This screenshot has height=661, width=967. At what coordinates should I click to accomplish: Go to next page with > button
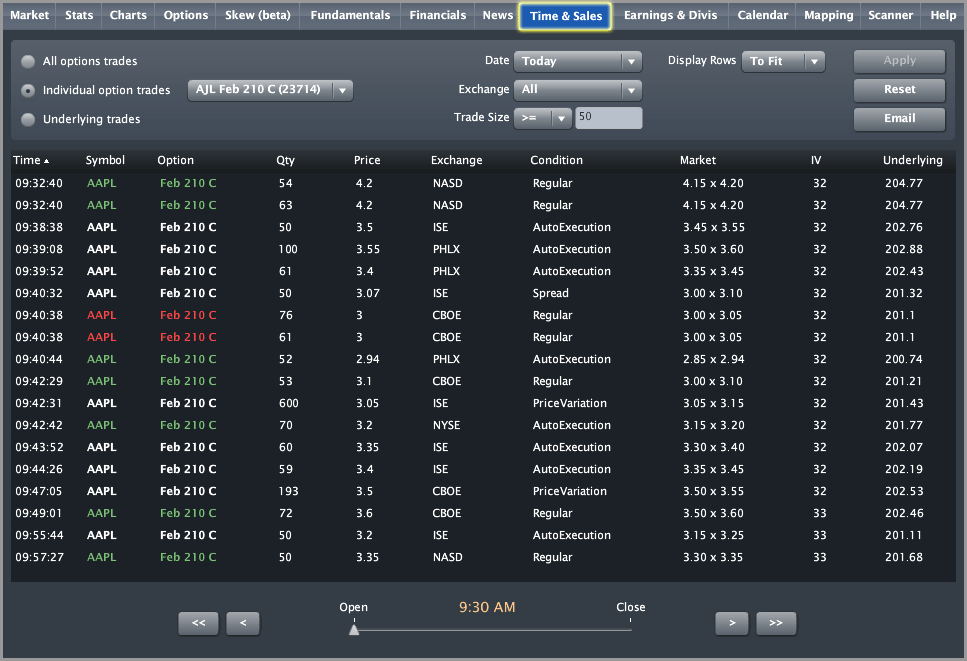[732, 623]
